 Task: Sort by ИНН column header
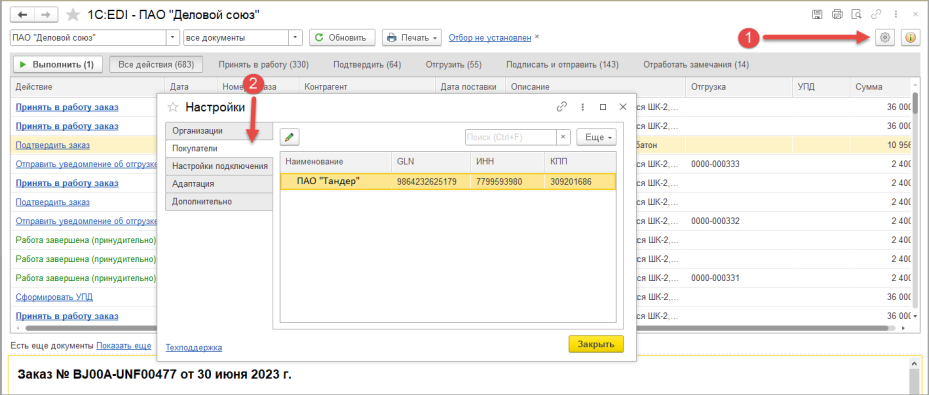(507, 162)
